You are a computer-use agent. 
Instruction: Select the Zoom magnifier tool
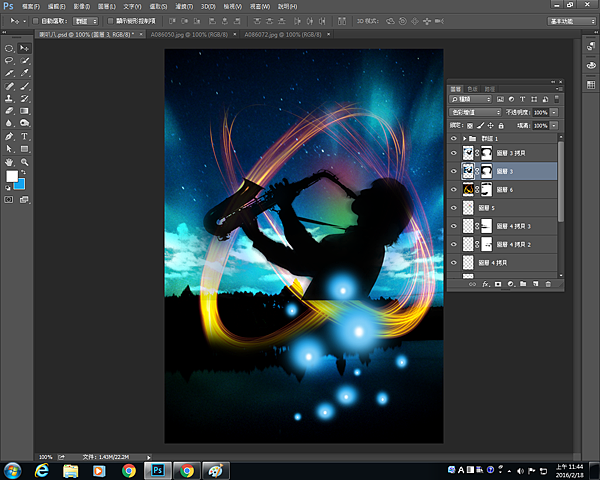coord(24,161)
